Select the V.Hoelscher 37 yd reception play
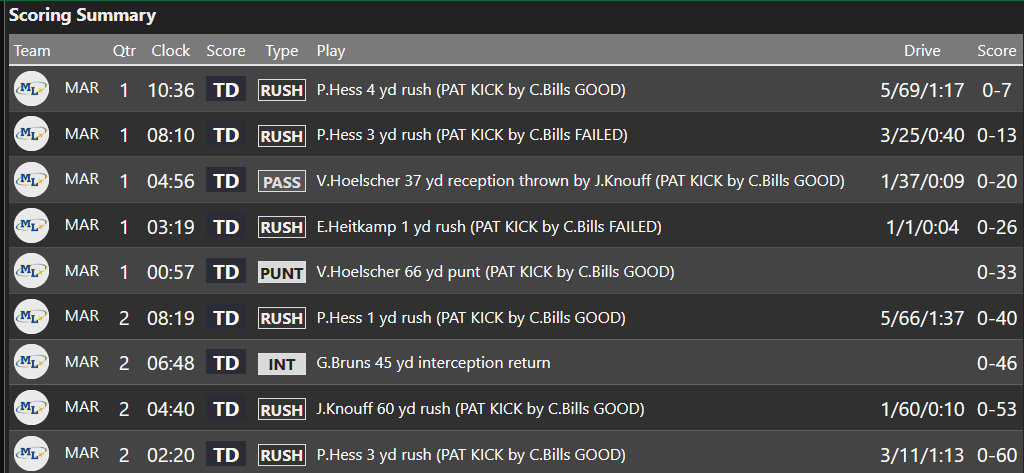 (580, 181)
